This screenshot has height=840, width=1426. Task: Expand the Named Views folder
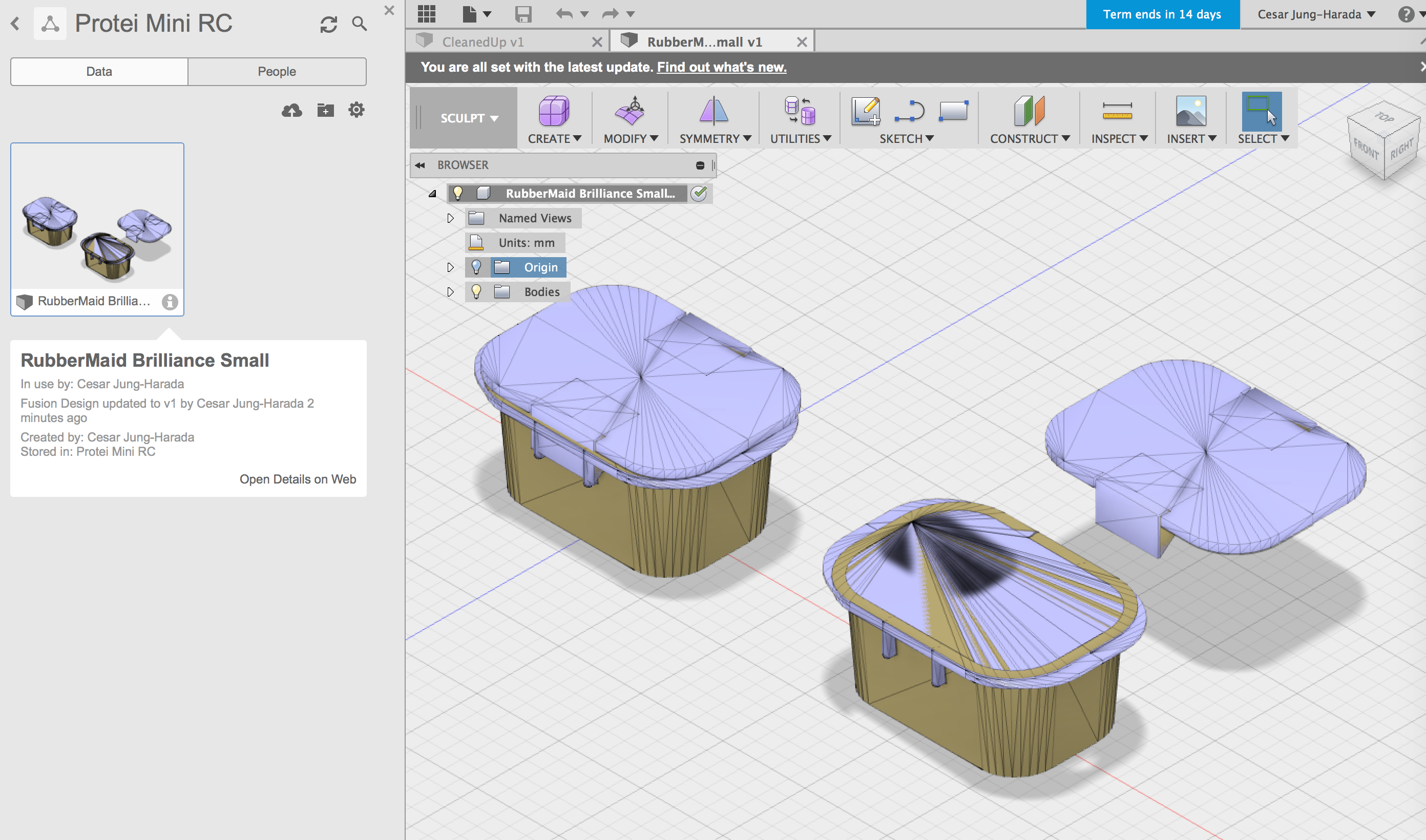[450, 218]
